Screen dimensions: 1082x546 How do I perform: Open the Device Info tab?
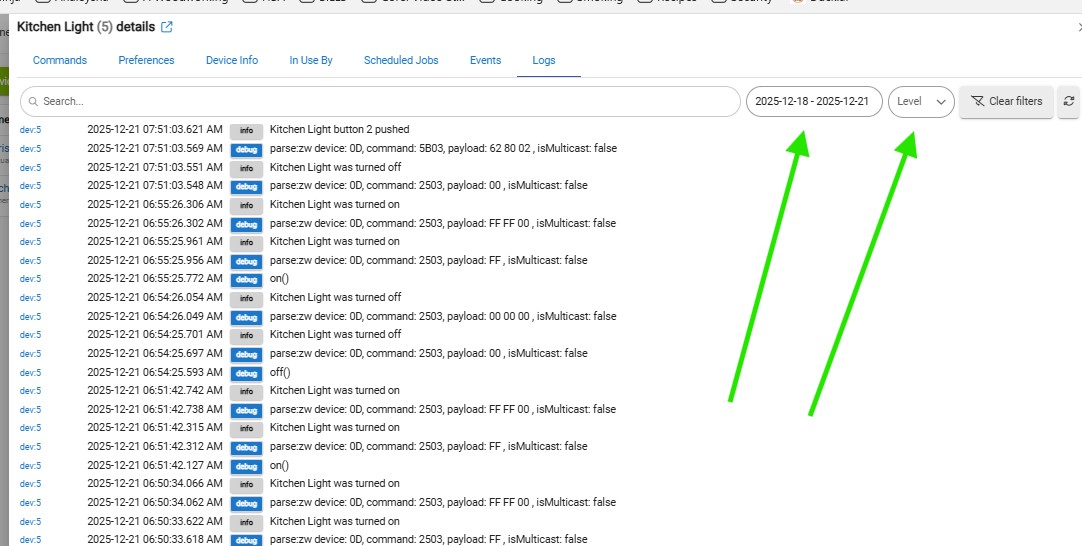(x=232, y=60)
